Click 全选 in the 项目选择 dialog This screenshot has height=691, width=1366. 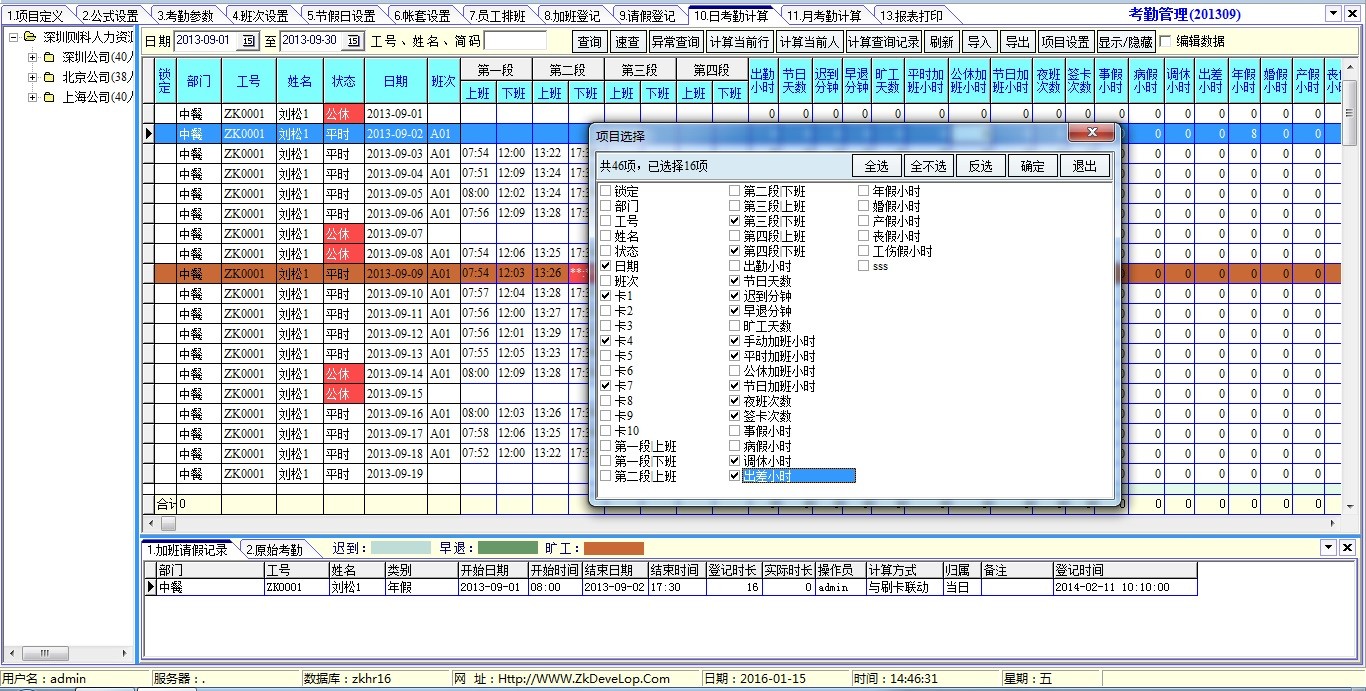[x=876, y=165]
